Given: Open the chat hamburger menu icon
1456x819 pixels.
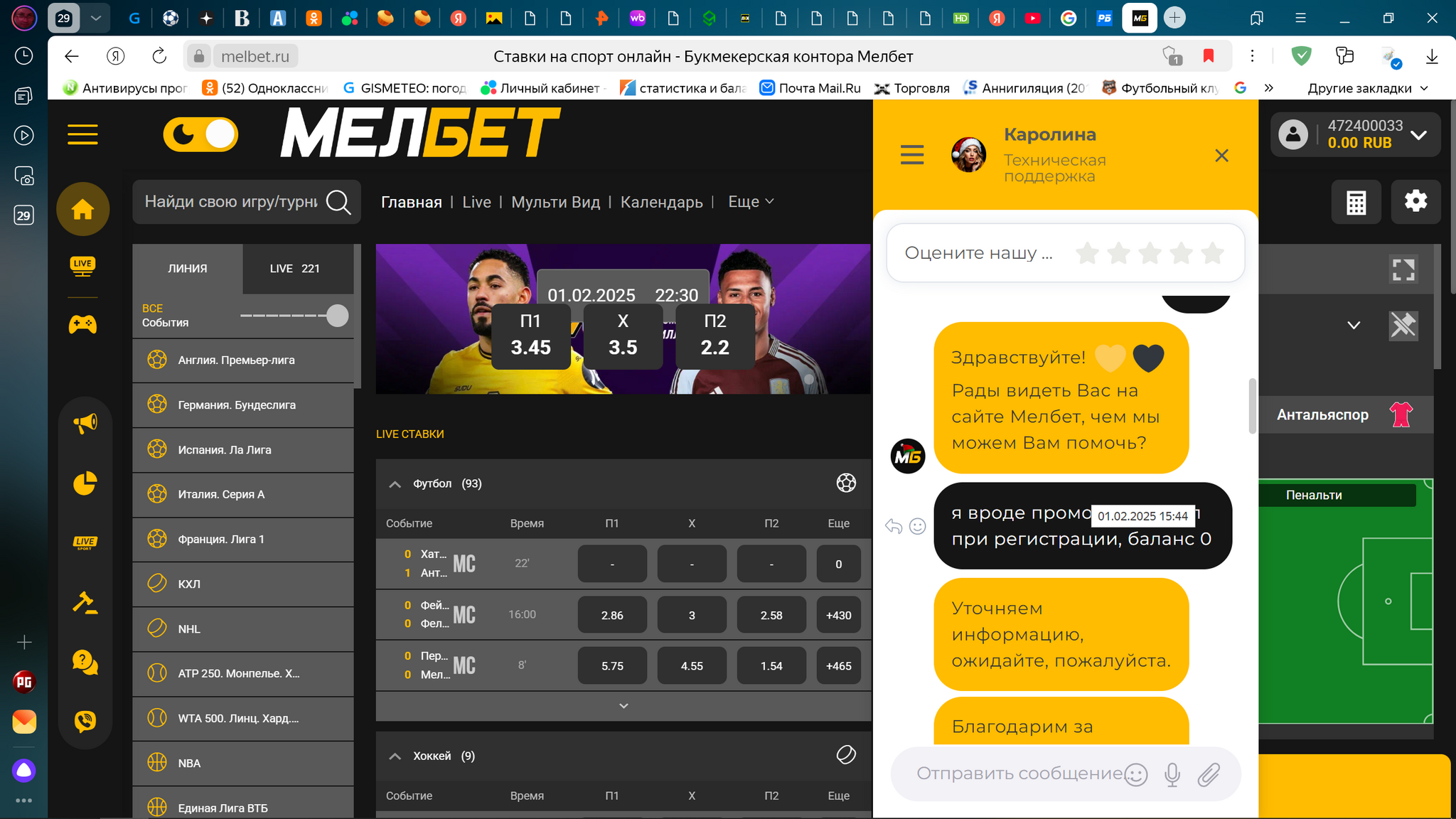Looking at the screenshot, I should pos(912,155).
